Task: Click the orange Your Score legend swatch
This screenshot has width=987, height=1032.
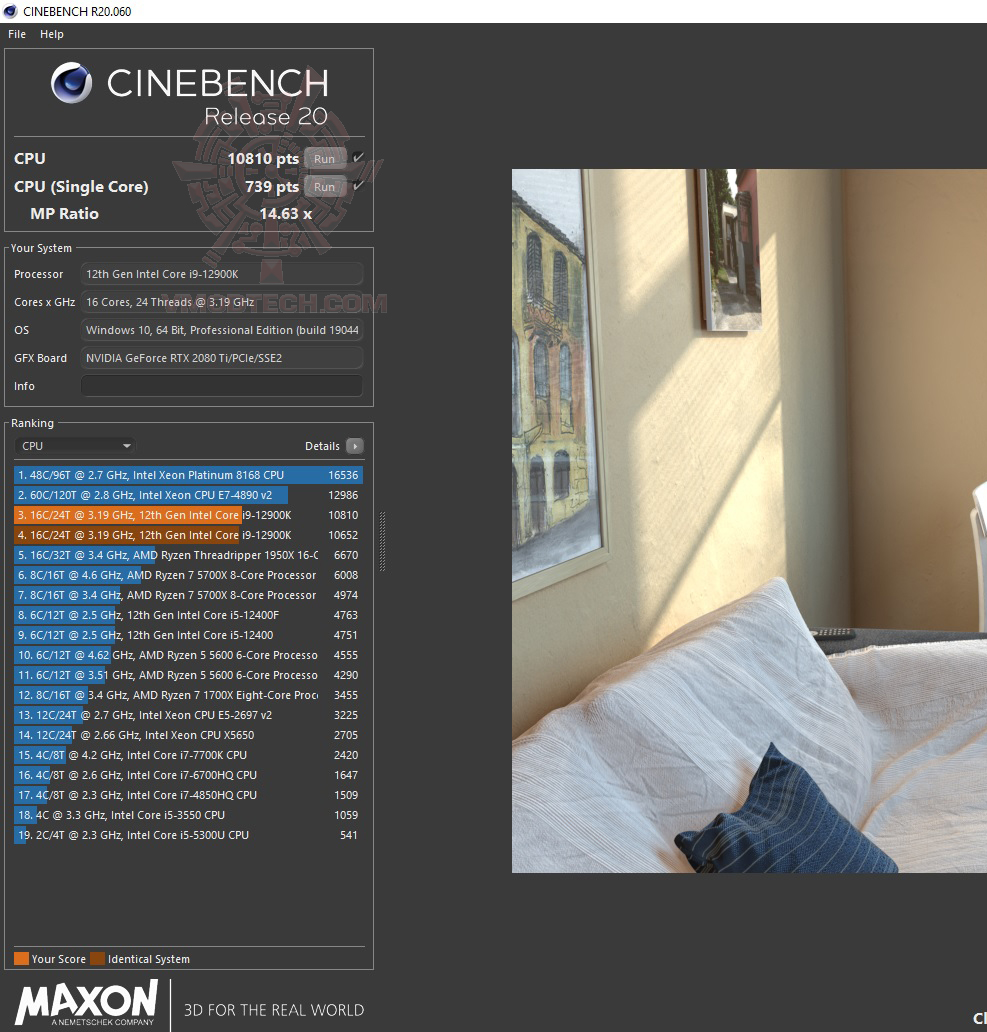Action: pos(21,959)
